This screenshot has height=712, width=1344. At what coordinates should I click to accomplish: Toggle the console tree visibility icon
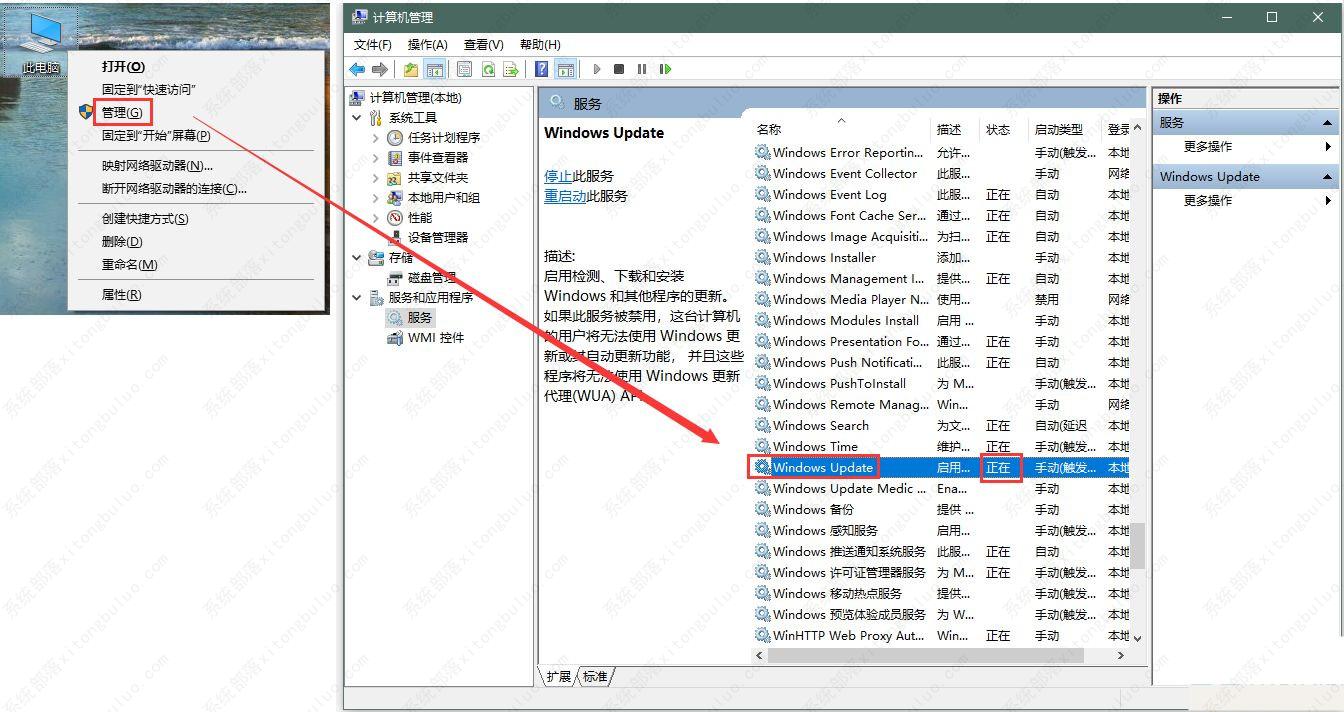pos(436,69)
